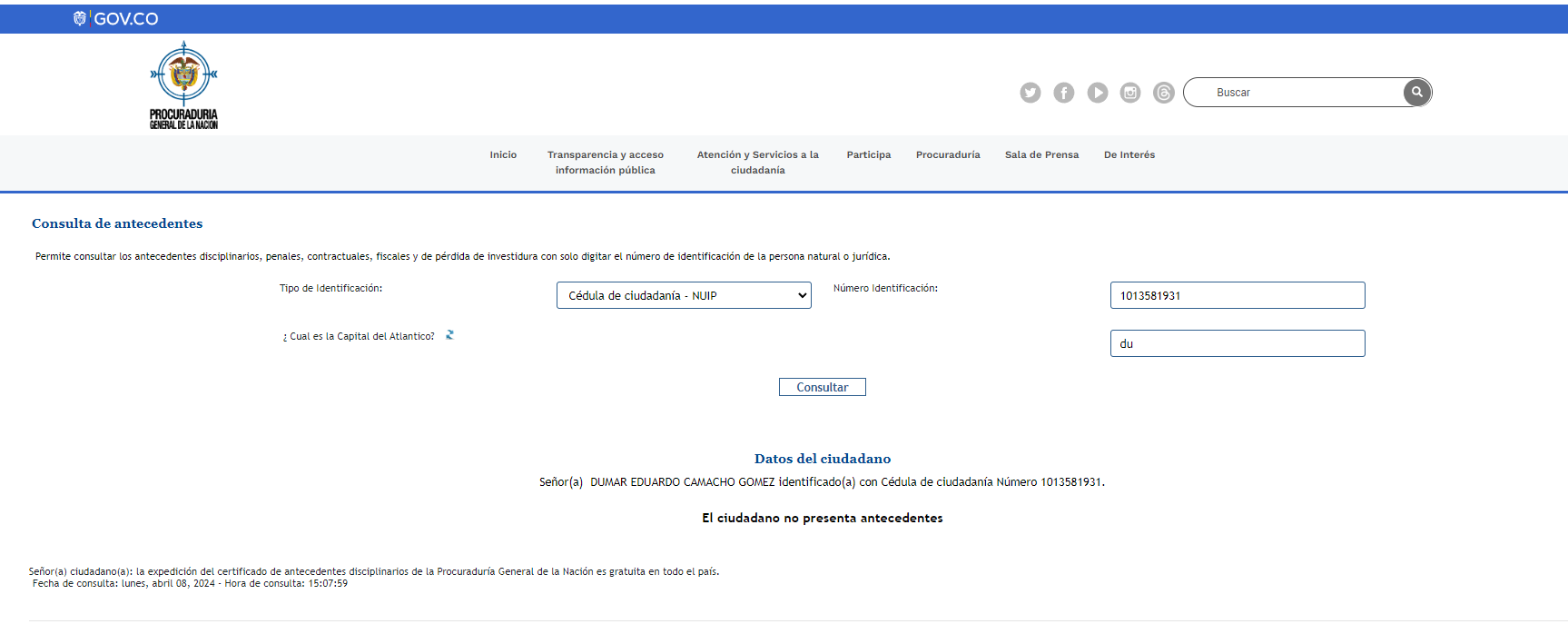The image size is (1568, 624).
Task: Click the GOV.CO logo in top bar
Action: click(x=116, y=19)
